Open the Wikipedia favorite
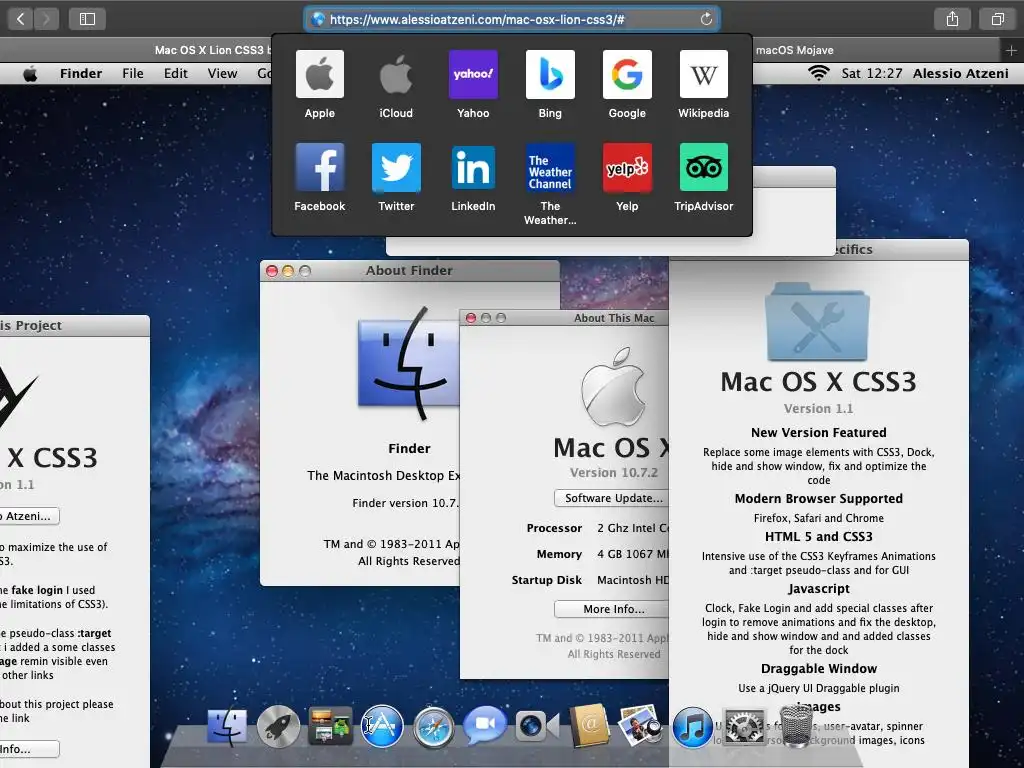 tap(703, 85)
